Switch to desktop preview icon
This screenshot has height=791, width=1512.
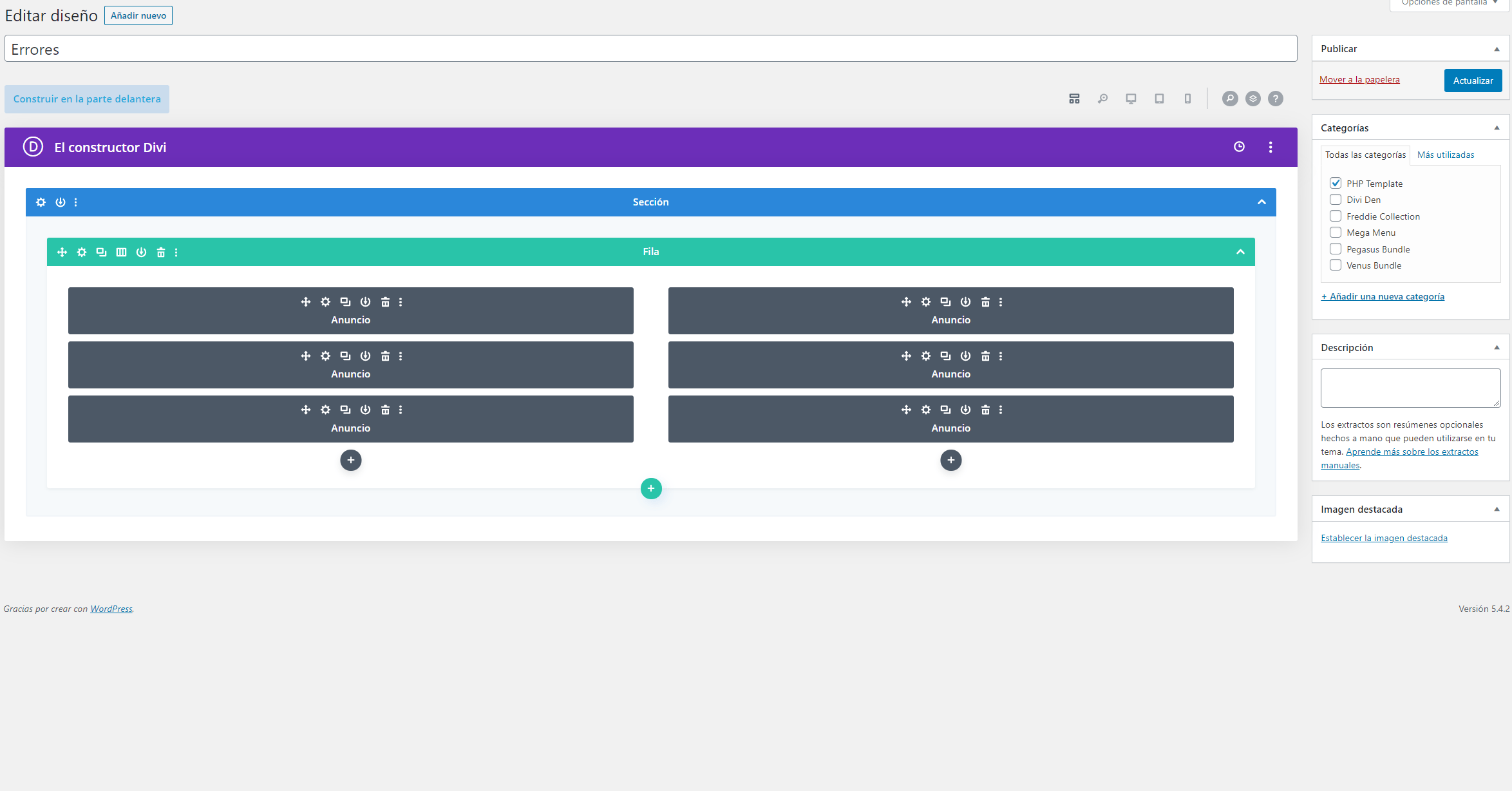[x=1131, y=99]
